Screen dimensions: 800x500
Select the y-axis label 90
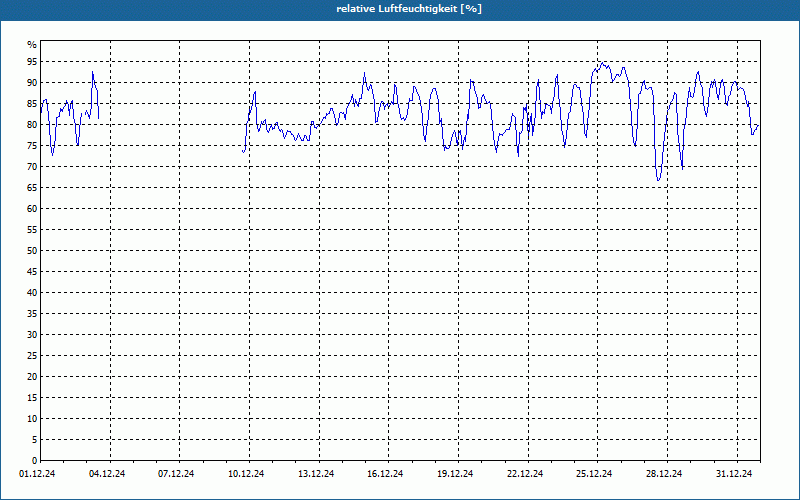[32, 83]
